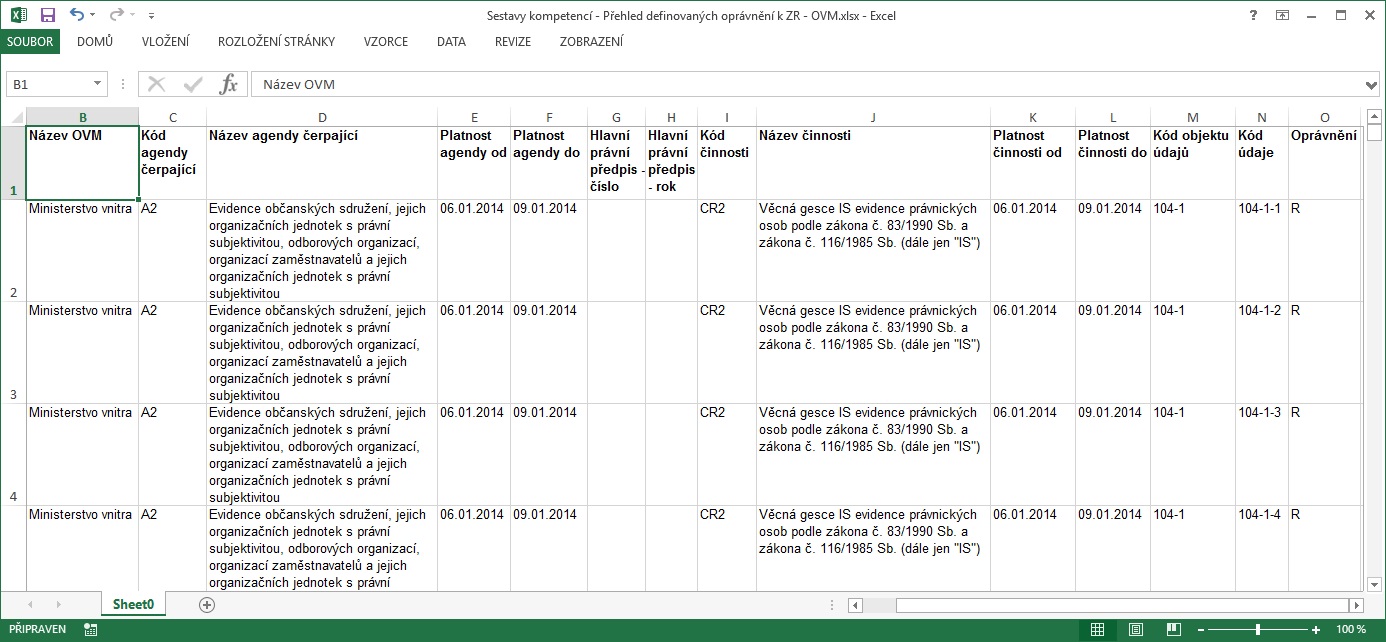1386x642 pixels.
Task: Switch to Page Layout view
Action: 1135,629
